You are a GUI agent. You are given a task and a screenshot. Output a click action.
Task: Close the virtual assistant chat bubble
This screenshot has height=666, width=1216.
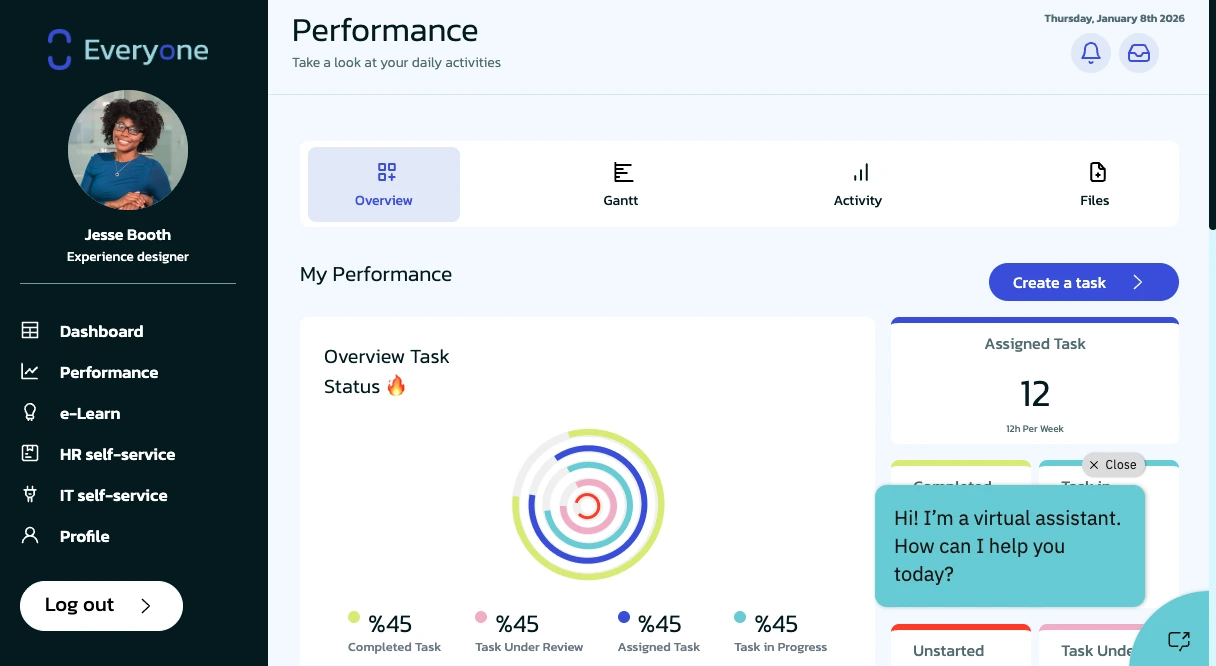click(x=1113, y=465)
